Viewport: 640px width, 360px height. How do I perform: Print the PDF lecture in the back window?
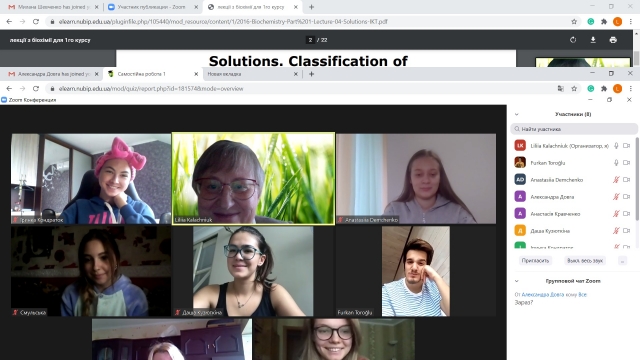click(613, 40)
